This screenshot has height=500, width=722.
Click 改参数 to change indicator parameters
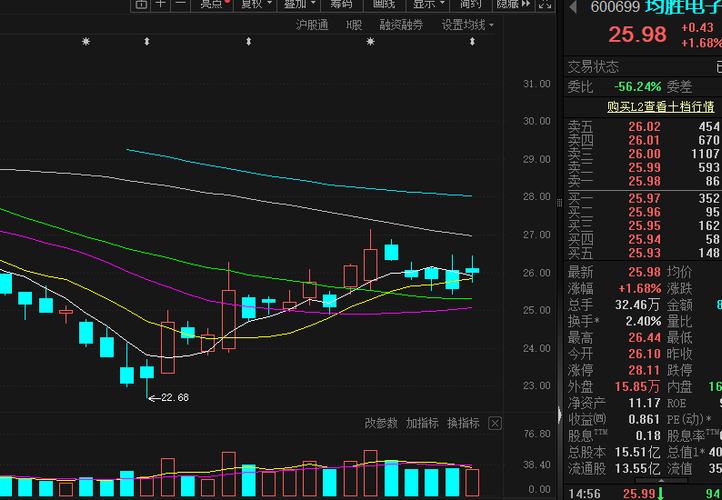(381, 423)
